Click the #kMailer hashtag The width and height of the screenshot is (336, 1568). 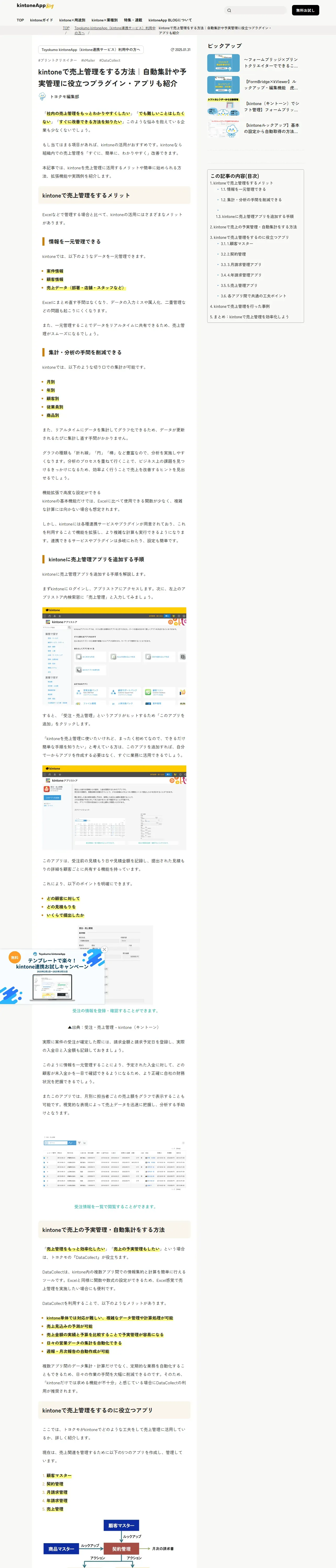click(88, 61)
